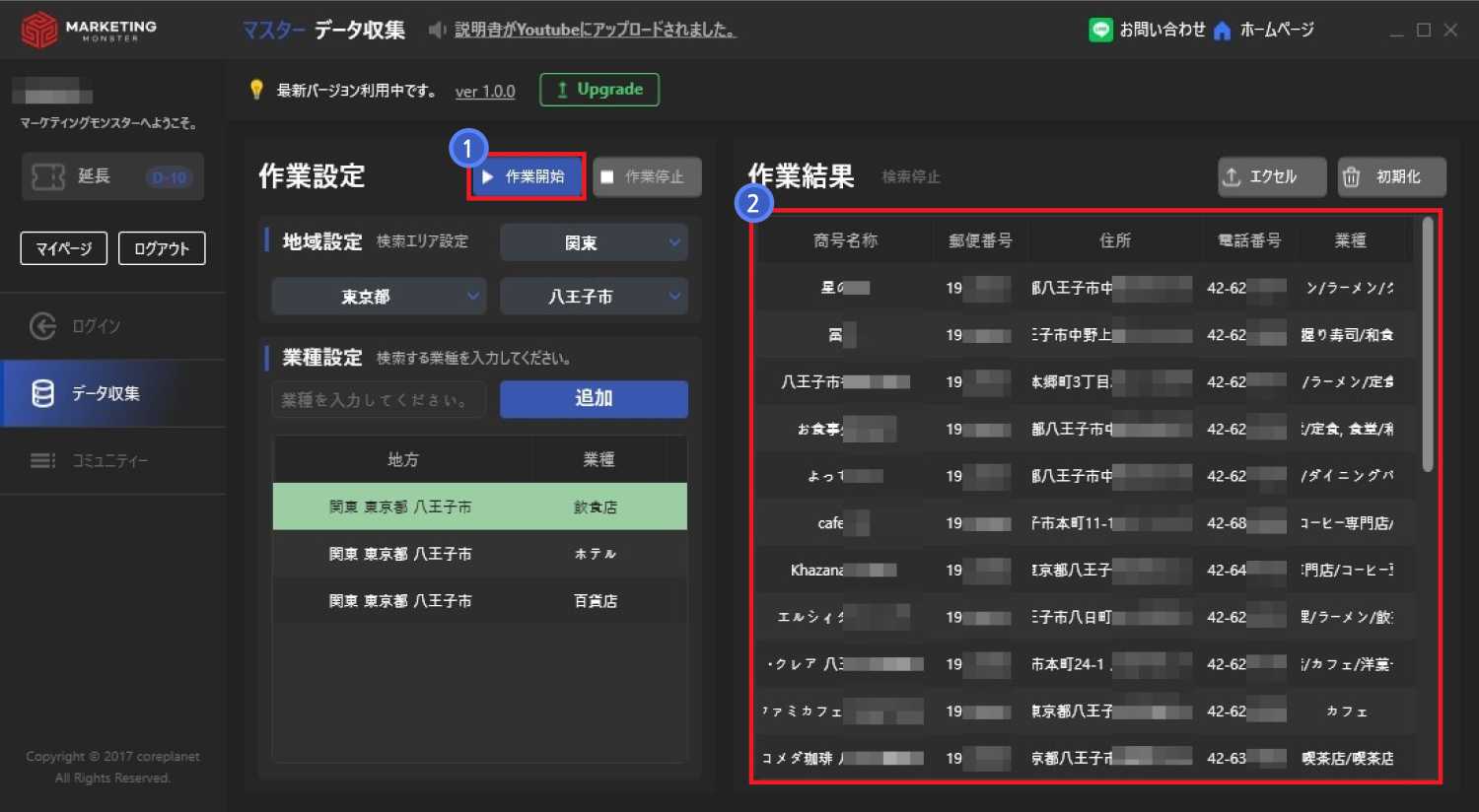This screenshot has width=1479, height=812.
Task: Click the green Upgrade button
Action: 599,90
